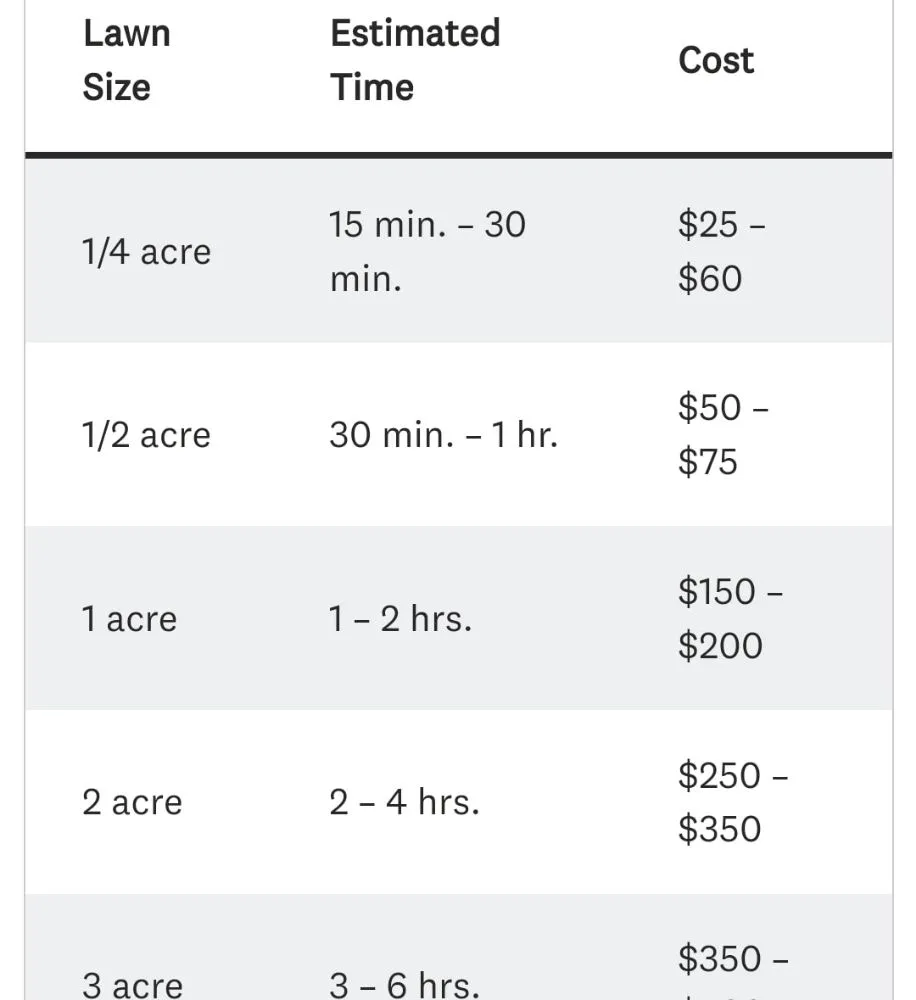Click the 2 acre lawn size cell

click(132, 802)
